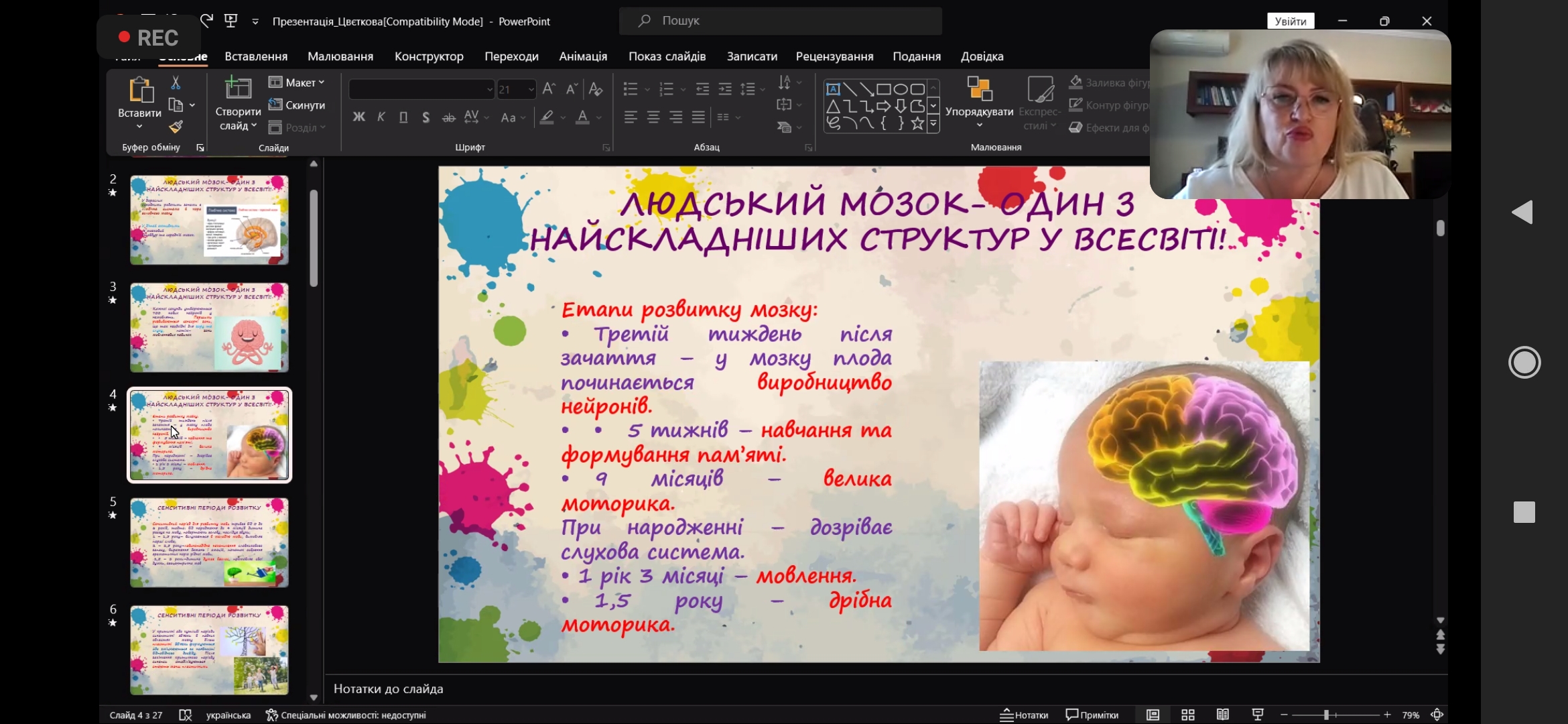Toggle italic К formatting
This screenshot has width=1568, height=724.
tap(381, 117)
